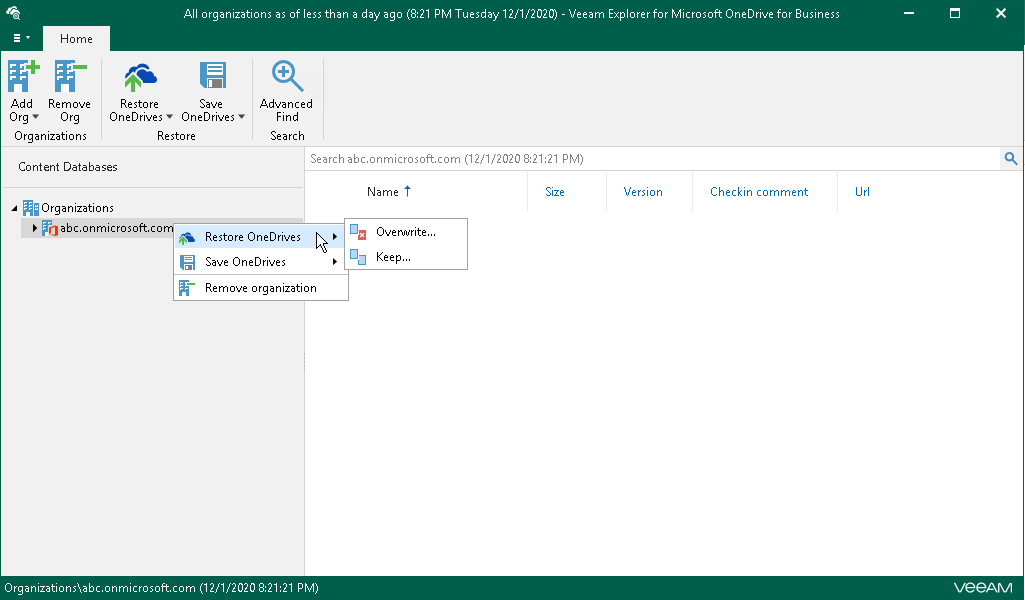Screen dimensions: 1025x600
Task: Click the Remove Org building icon
Action: coord(70,76)
